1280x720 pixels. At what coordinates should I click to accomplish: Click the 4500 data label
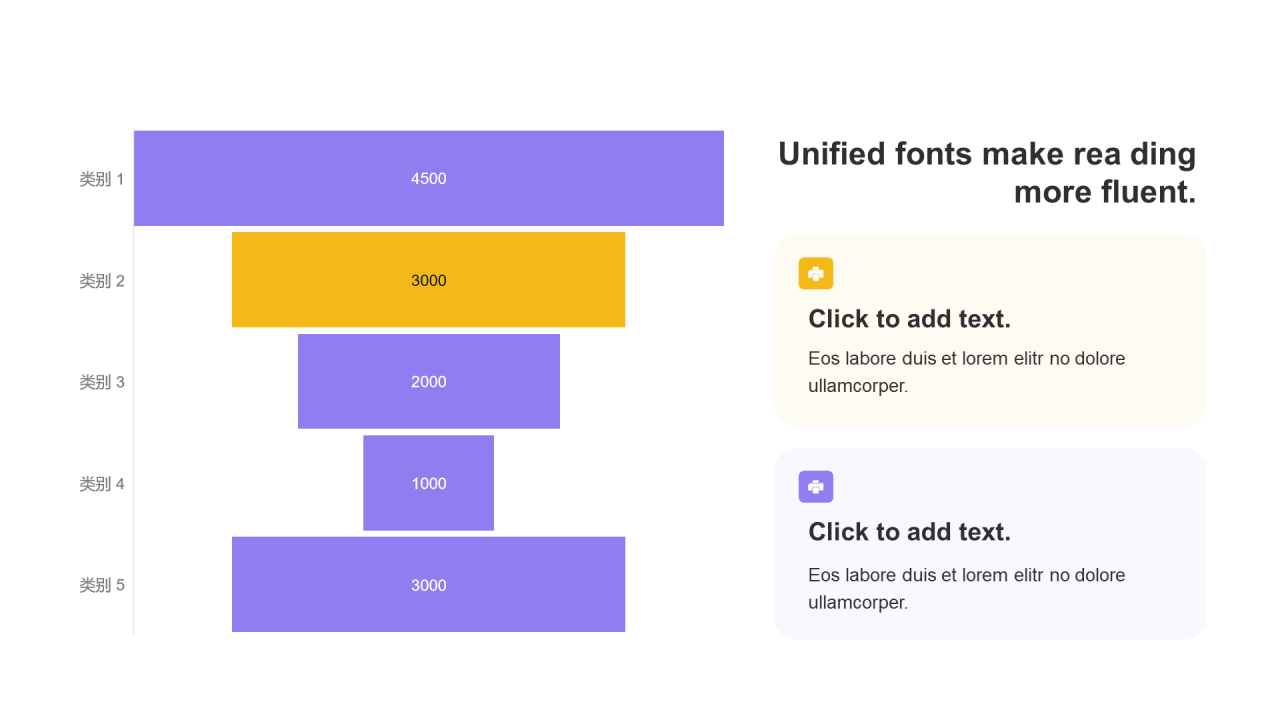(428, 178)
